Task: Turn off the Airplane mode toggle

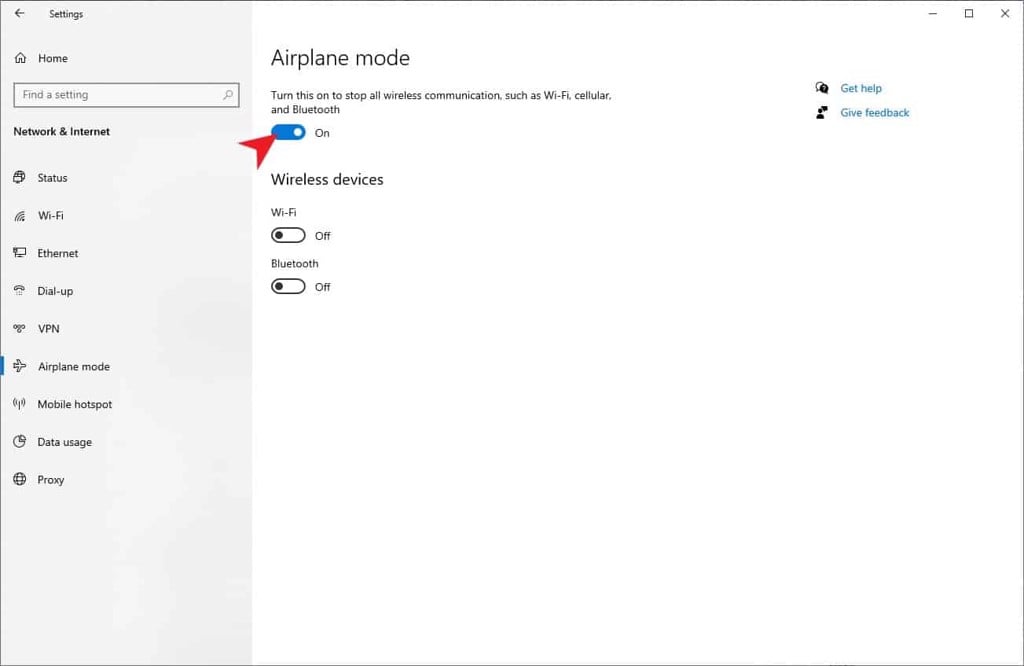Action: [288, 132]
